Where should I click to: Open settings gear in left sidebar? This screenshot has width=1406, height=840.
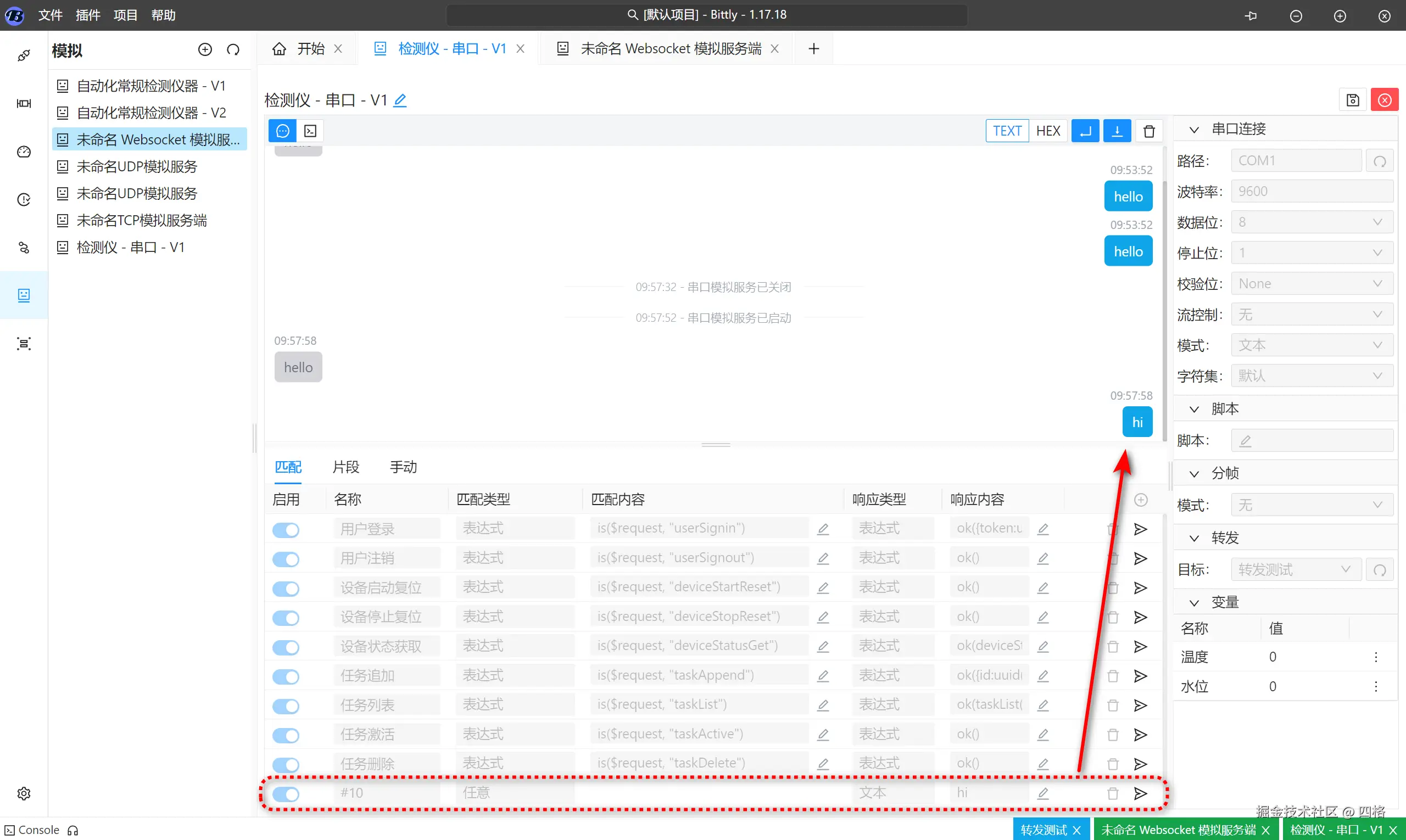24,793
